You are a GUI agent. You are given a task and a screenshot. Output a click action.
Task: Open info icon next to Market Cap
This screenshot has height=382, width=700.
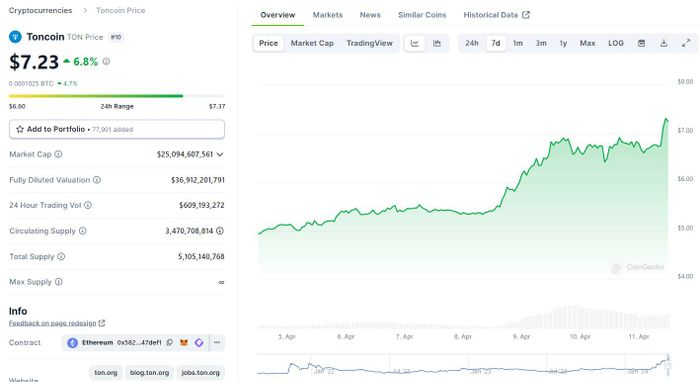tap(58, 154)
